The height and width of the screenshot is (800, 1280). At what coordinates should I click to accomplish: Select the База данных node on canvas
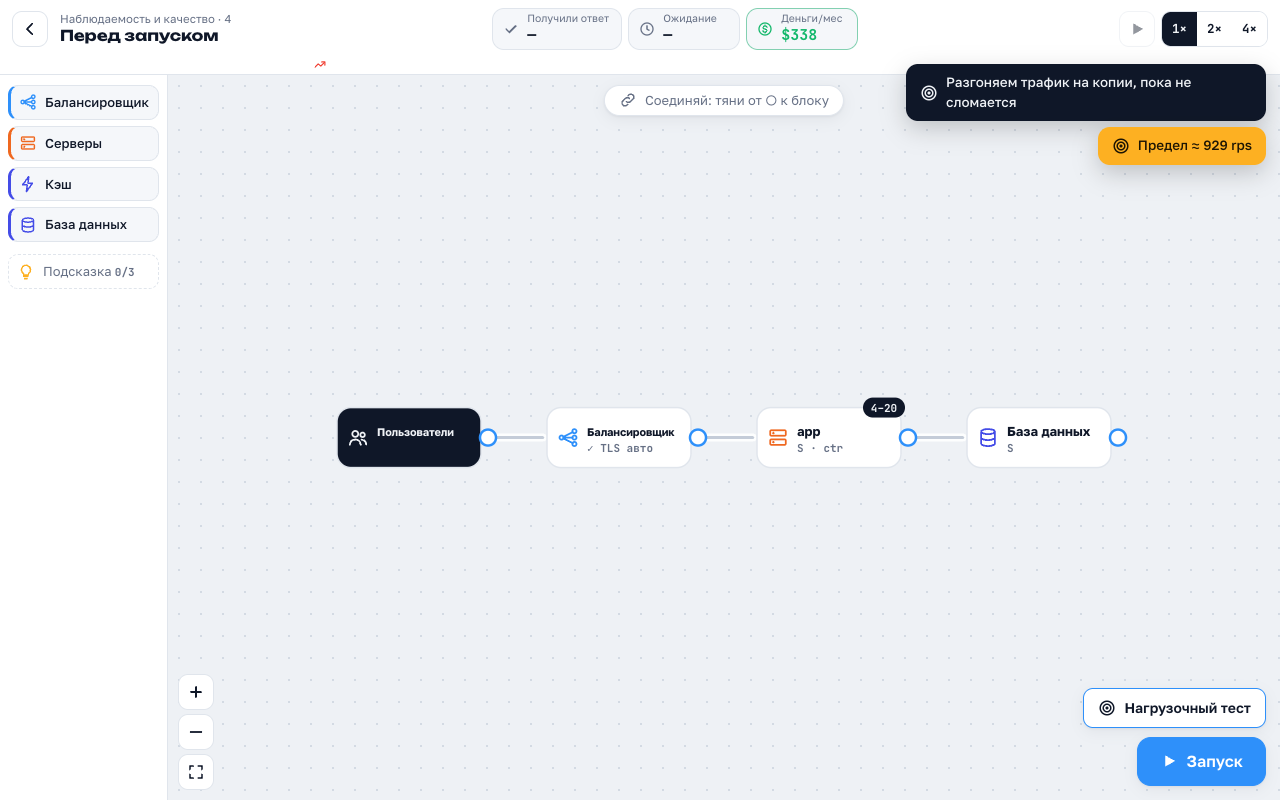click(1039, 437)
